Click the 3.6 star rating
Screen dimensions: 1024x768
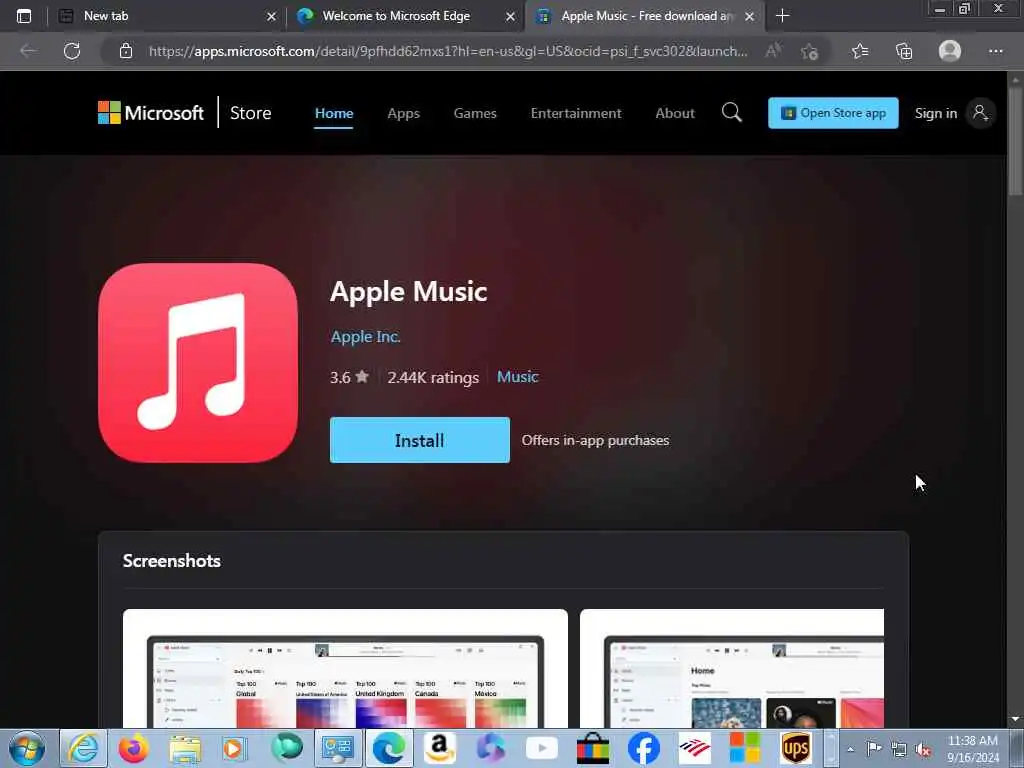(349, 377)
